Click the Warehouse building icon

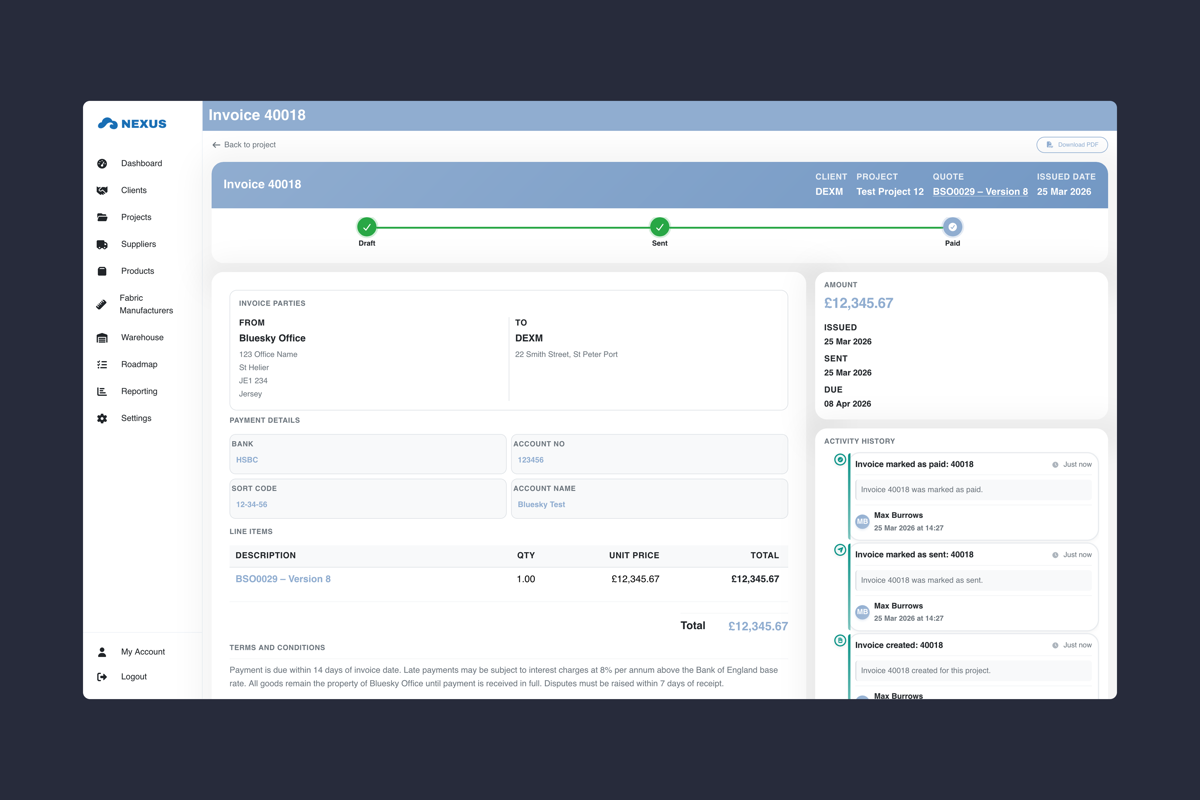click(102, 338)
